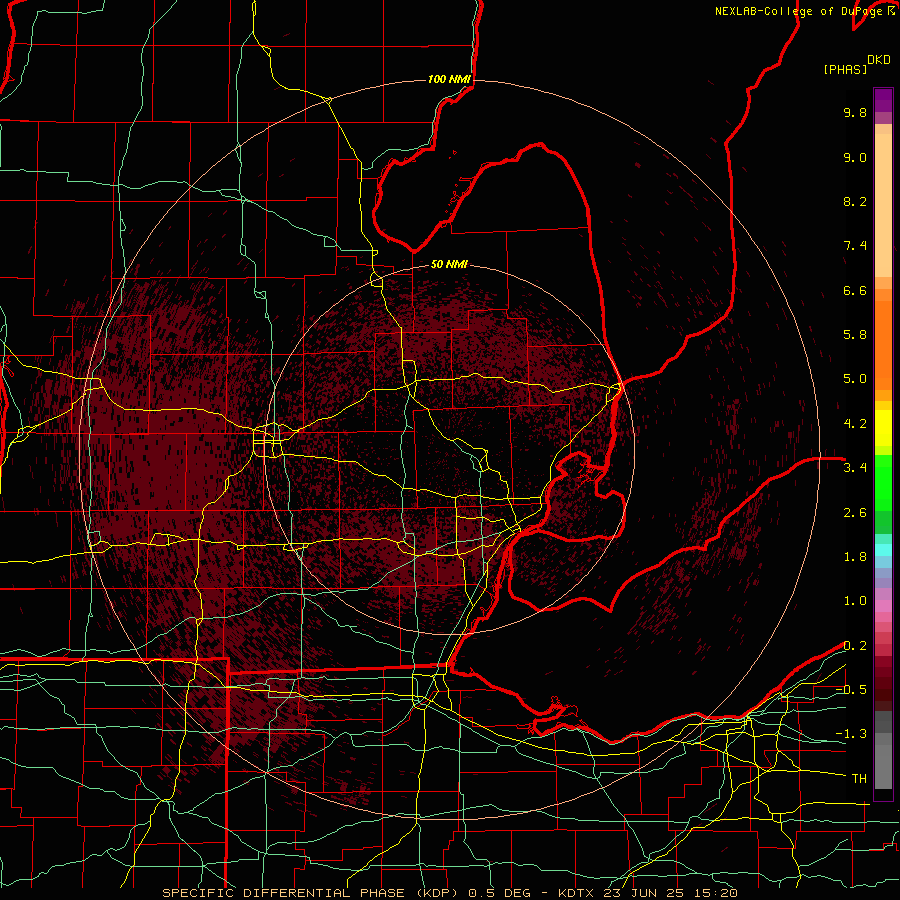Viewport: 900px width, 900px height.
Task: Click the bright green segment of color bar
Action: click(x=883, y=483)
